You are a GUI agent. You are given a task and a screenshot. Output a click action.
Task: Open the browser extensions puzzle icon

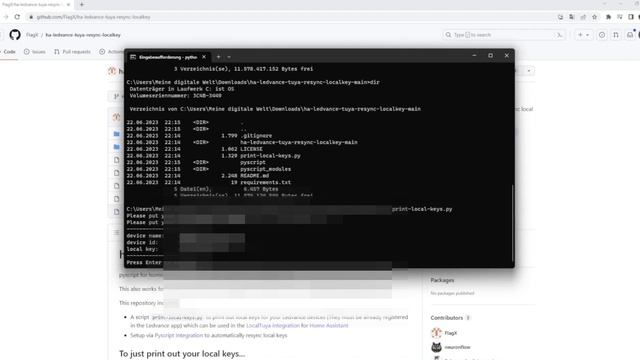608,17
